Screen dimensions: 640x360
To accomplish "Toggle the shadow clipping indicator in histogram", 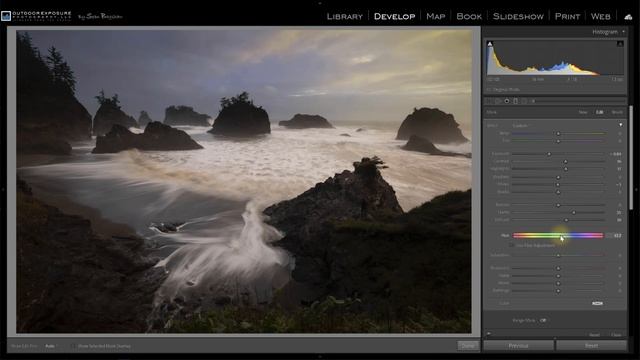I will (x=490, y=44).
